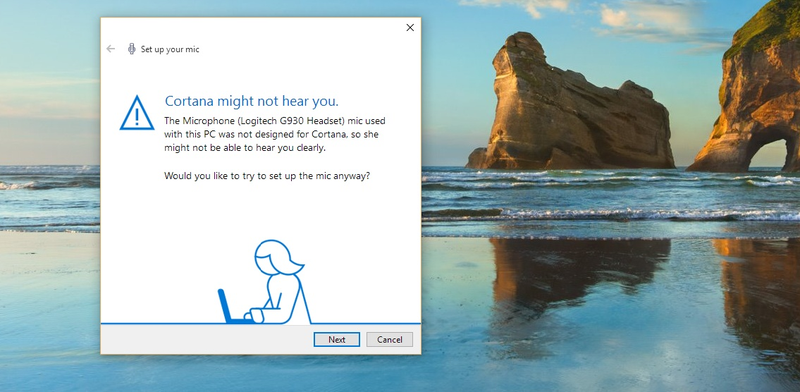Click the woman with laptop illustration
The image size is (800, 392).
[x=265, y=281]
